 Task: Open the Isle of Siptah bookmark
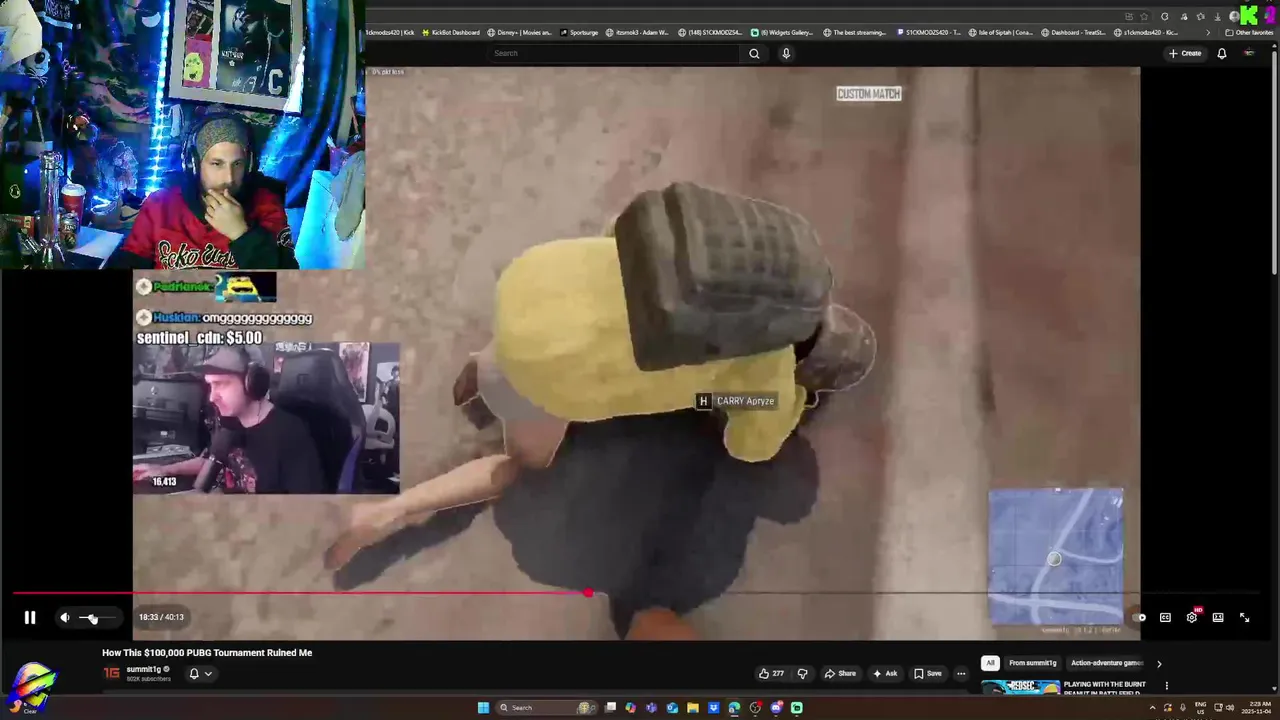coord(1002,32)
